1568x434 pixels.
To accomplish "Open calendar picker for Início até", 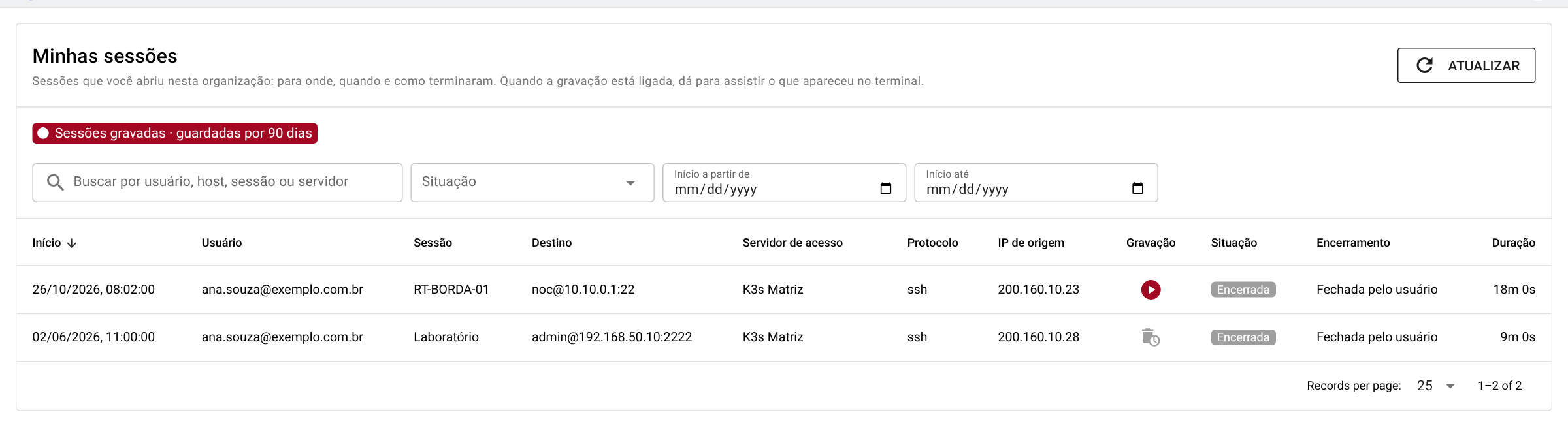I will click(1137, 189).
